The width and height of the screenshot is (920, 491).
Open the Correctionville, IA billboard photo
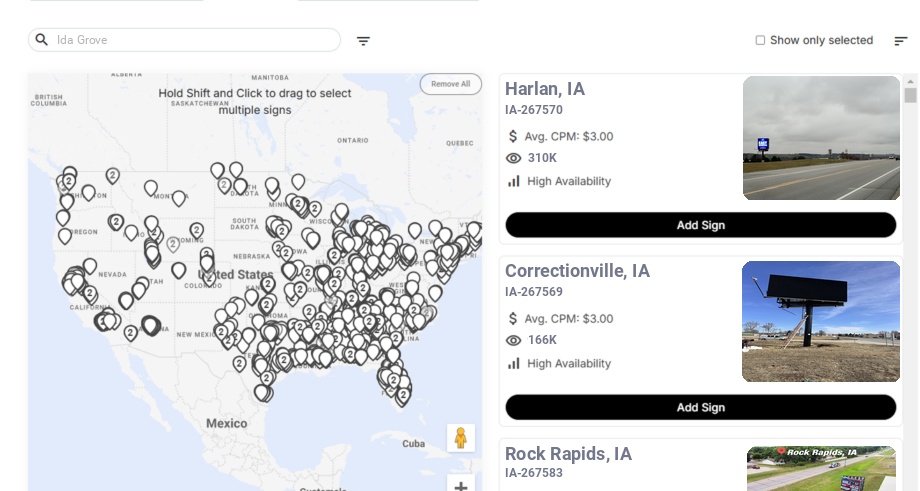click(x=820, y=321)
